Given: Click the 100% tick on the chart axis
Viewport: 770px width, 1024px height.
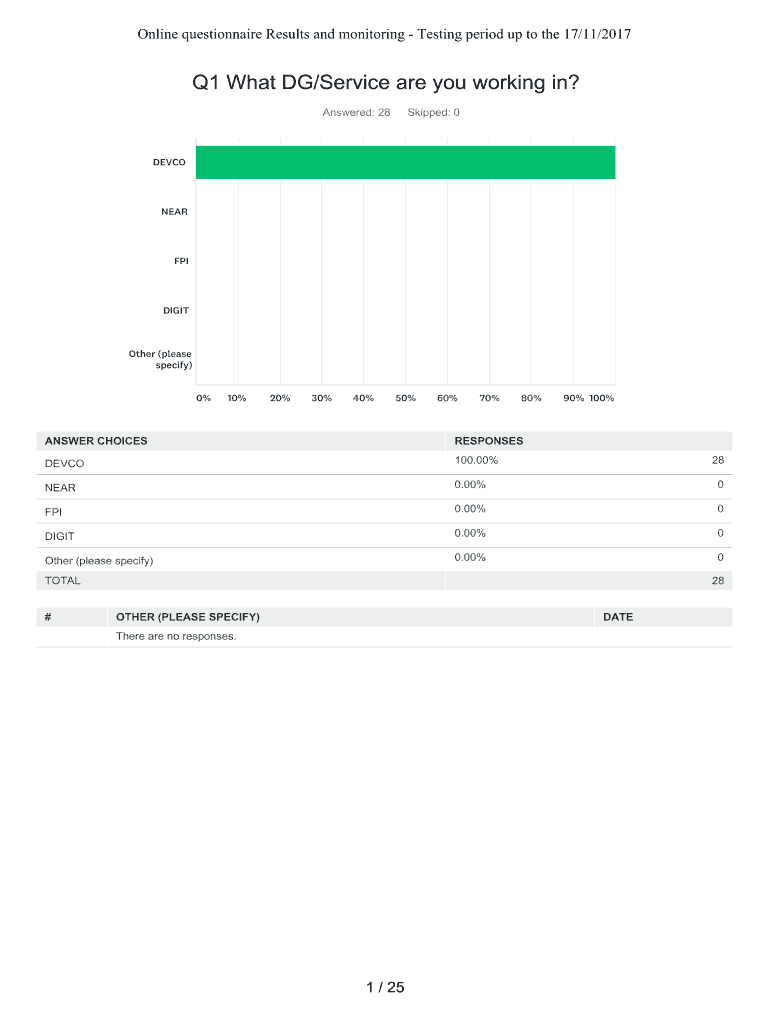Looking at the screenshot, I should [602, 398].
